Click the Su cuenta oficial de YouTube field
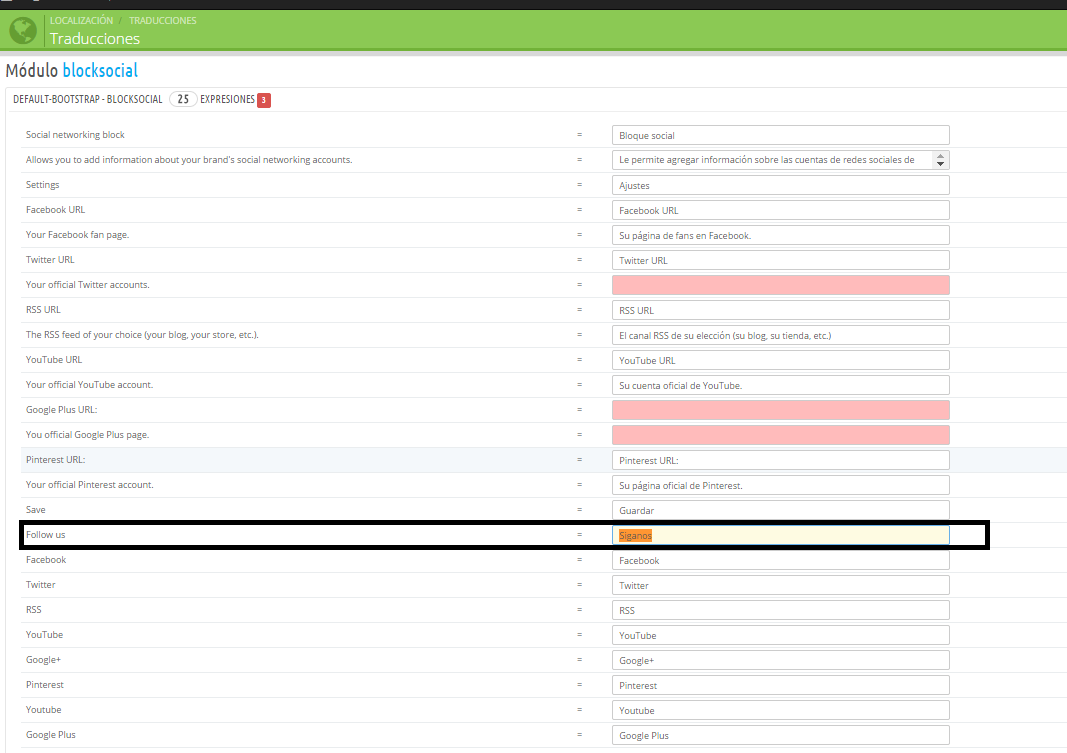 click(780, 385)
